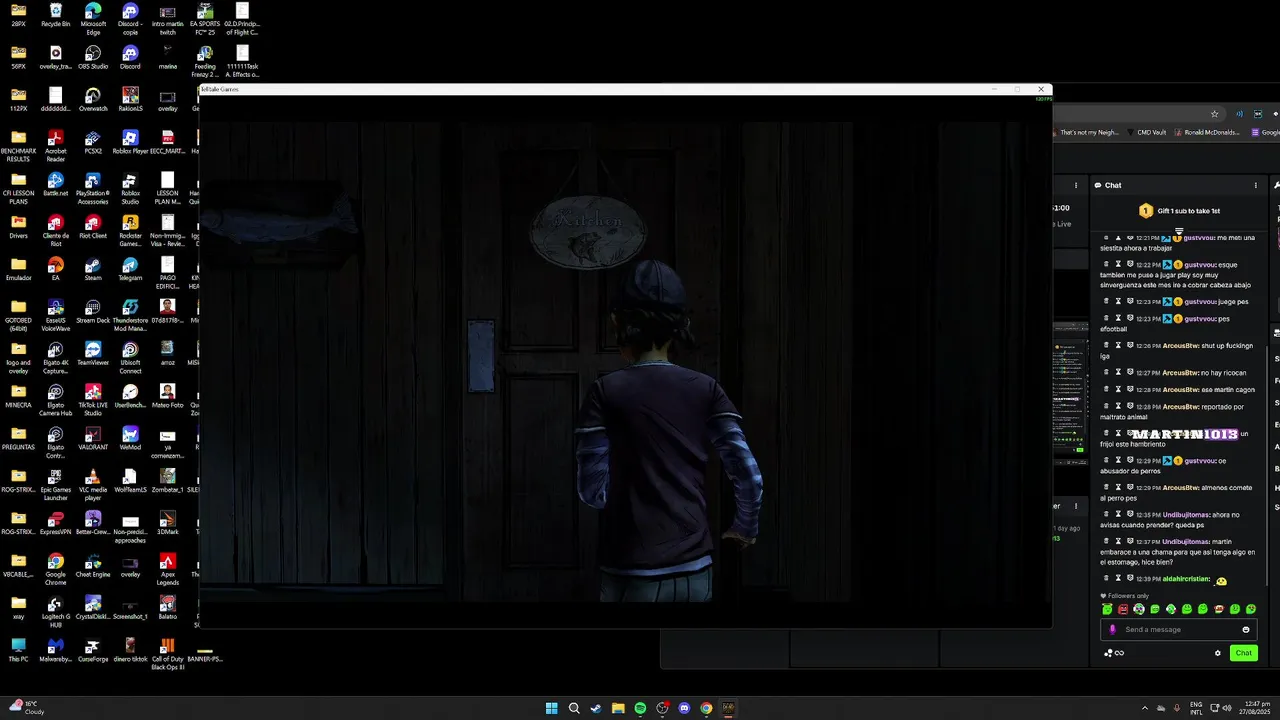Open the emote picker in message field

pyautogui.click(x=1246, y=630)
